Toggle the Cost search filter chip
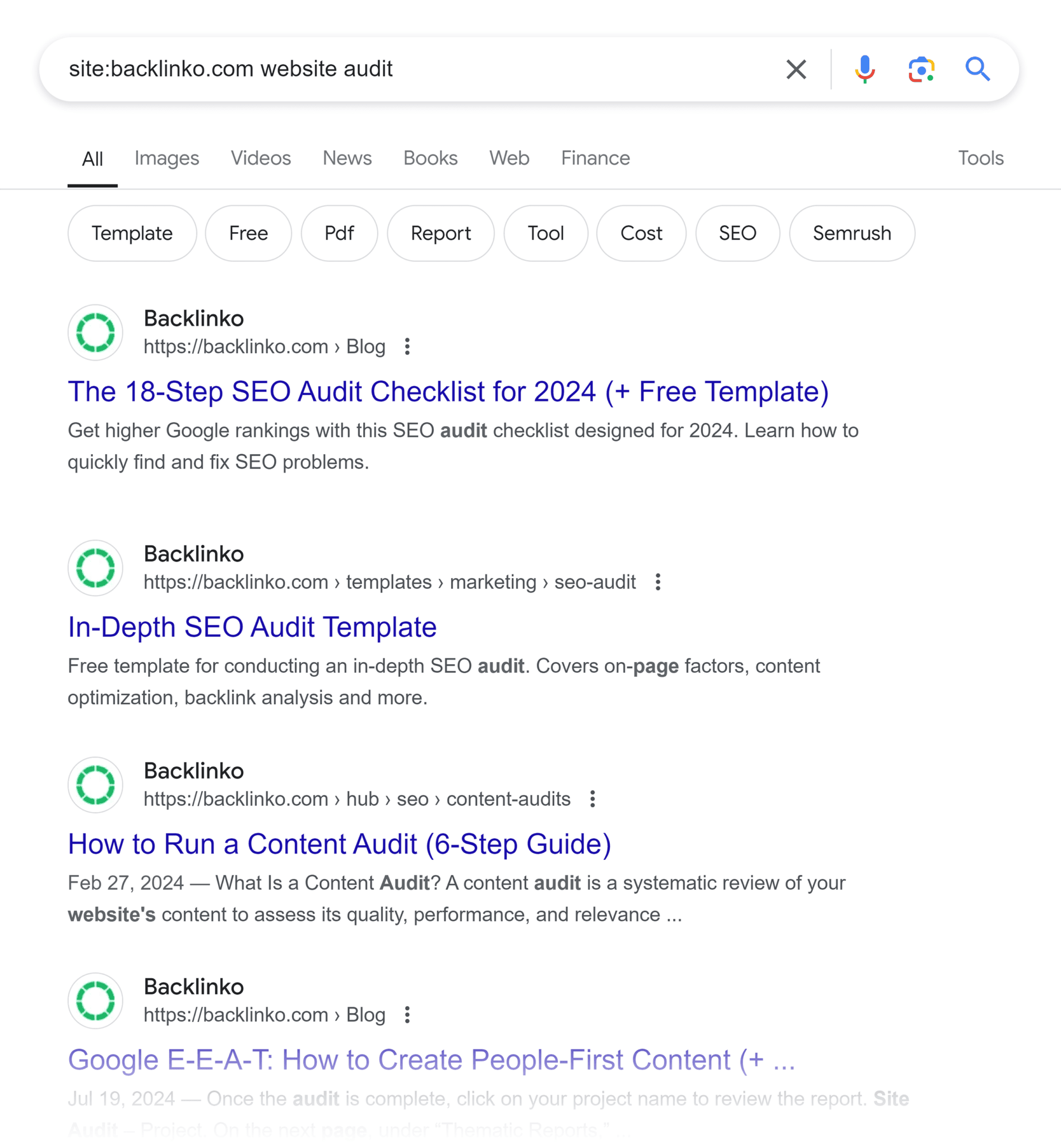 pos(641,233)
